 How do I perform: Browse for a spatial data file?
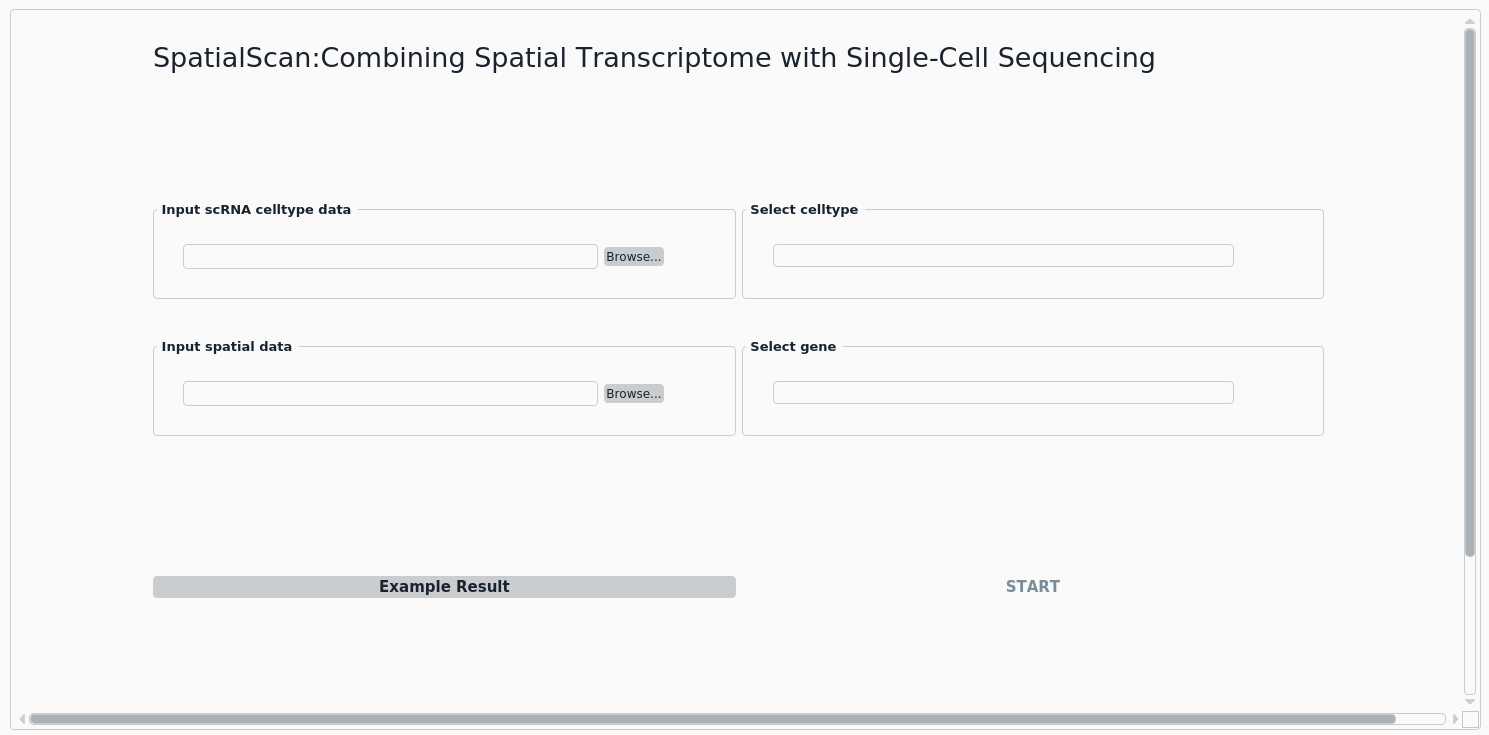[x=634, y=394]
